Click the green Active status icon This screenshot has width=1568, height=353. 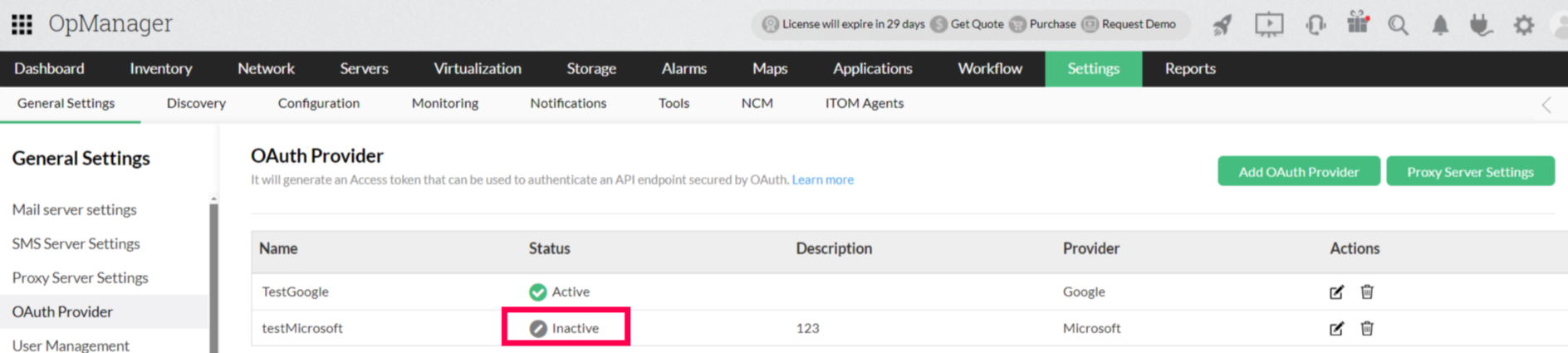[x=538, y=292]
